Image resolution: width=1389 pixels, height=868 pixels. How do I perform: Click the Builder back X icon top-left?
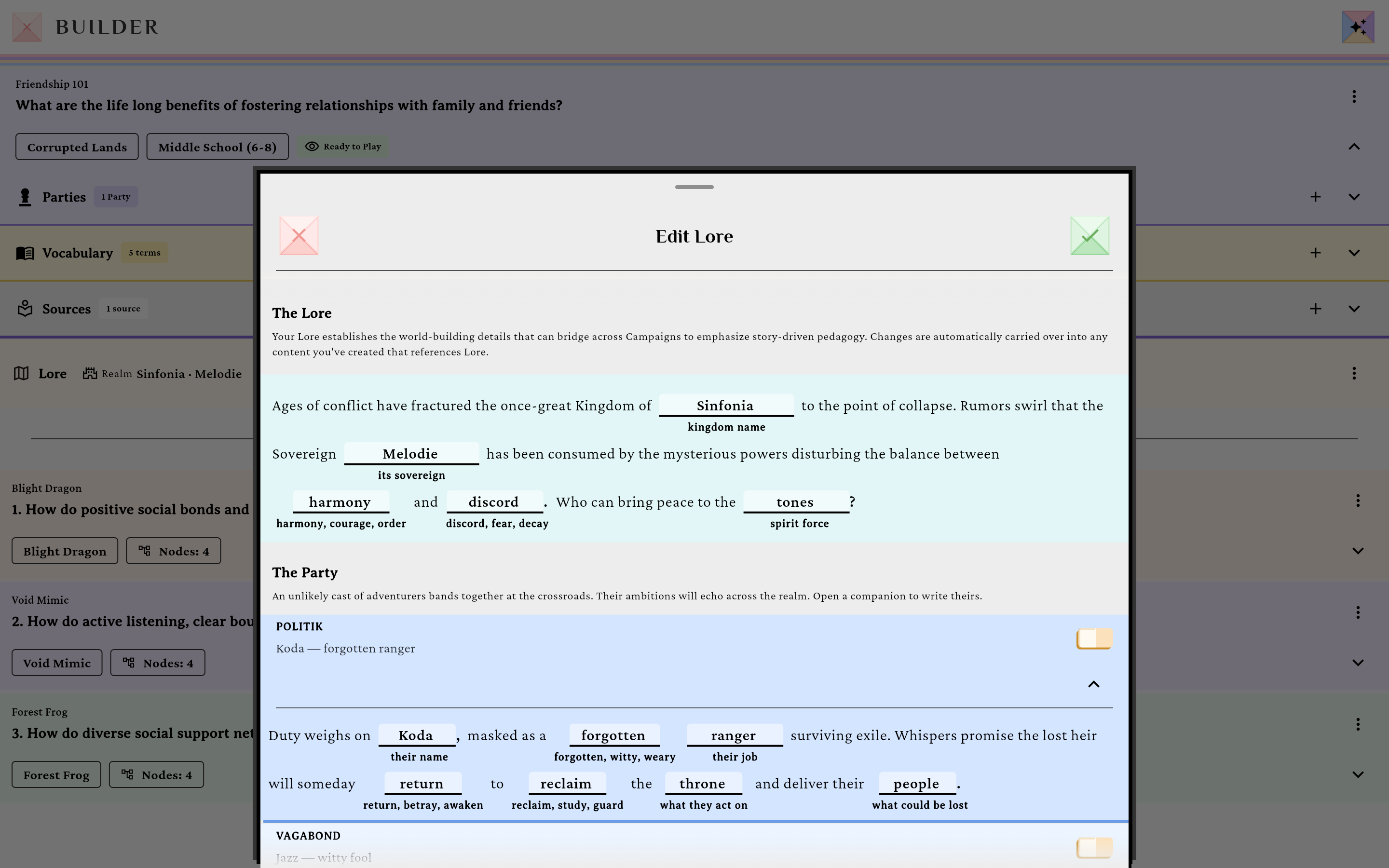[x=27, y=27]
